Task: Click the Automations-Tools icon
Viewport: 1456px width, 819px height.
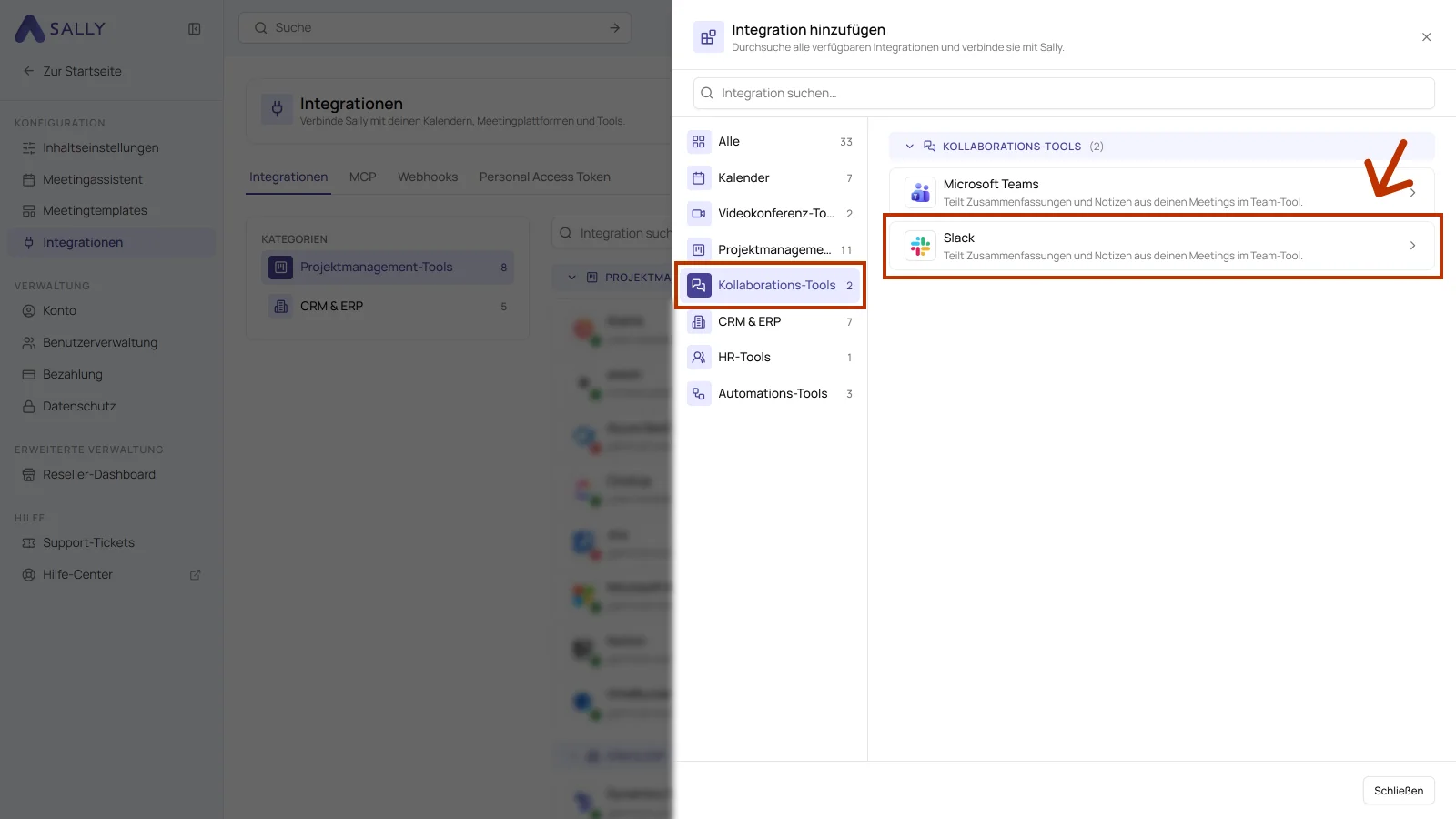Action: (699, 394)
